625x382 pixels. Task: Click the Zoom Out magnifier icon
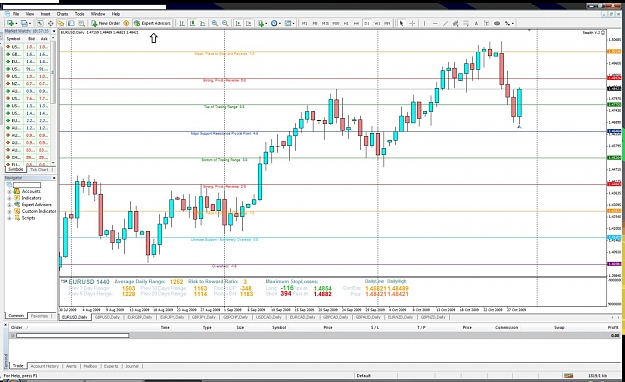tap(225, 23)
